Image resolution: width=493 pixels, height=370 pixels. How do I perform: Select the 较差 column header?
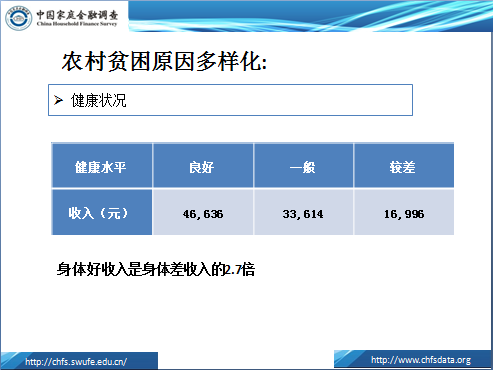404,166
